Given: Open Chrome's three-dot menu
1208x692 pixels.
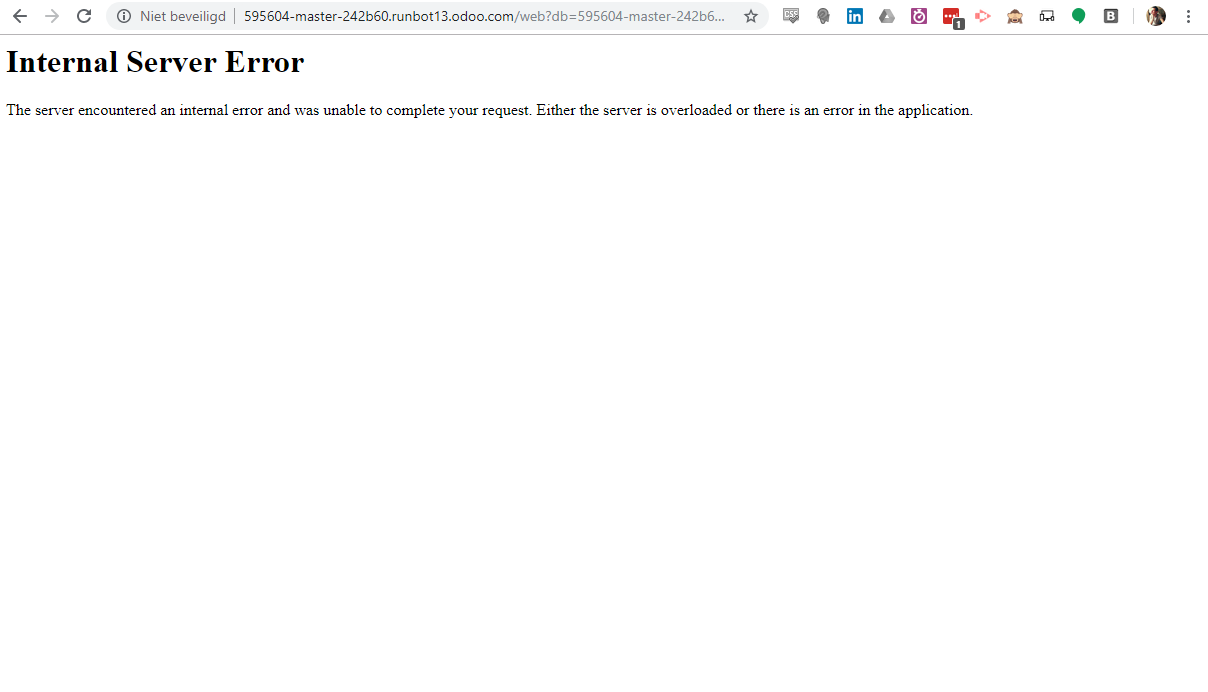Looking at the screenshot, I should [1189, 16].
